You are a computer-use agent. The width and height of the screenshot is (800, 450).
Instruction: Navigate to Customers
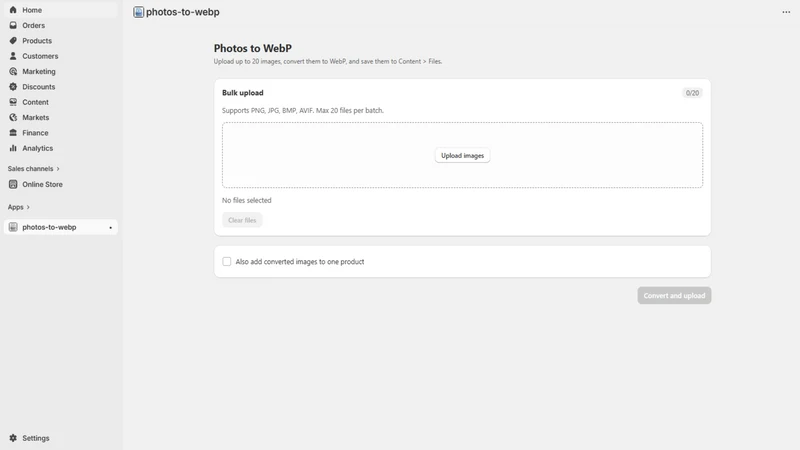[60, 56]
